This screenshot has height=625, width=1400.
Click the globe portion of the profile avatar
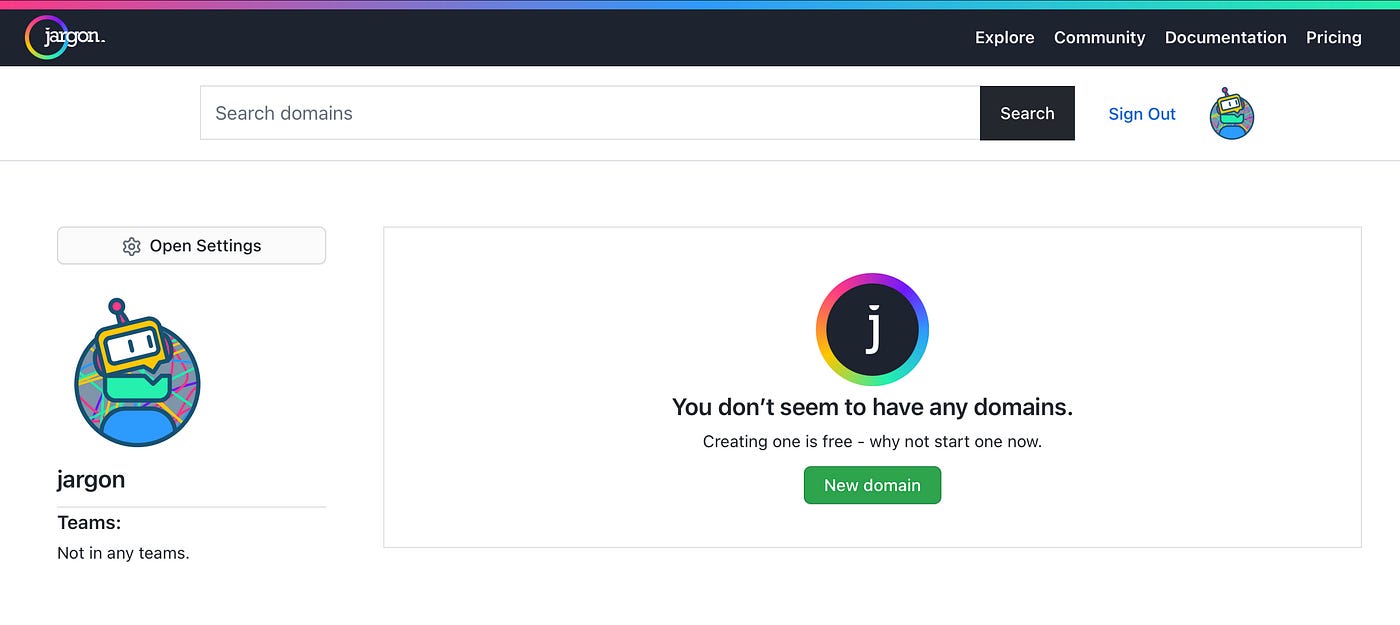tap(90, 400)
